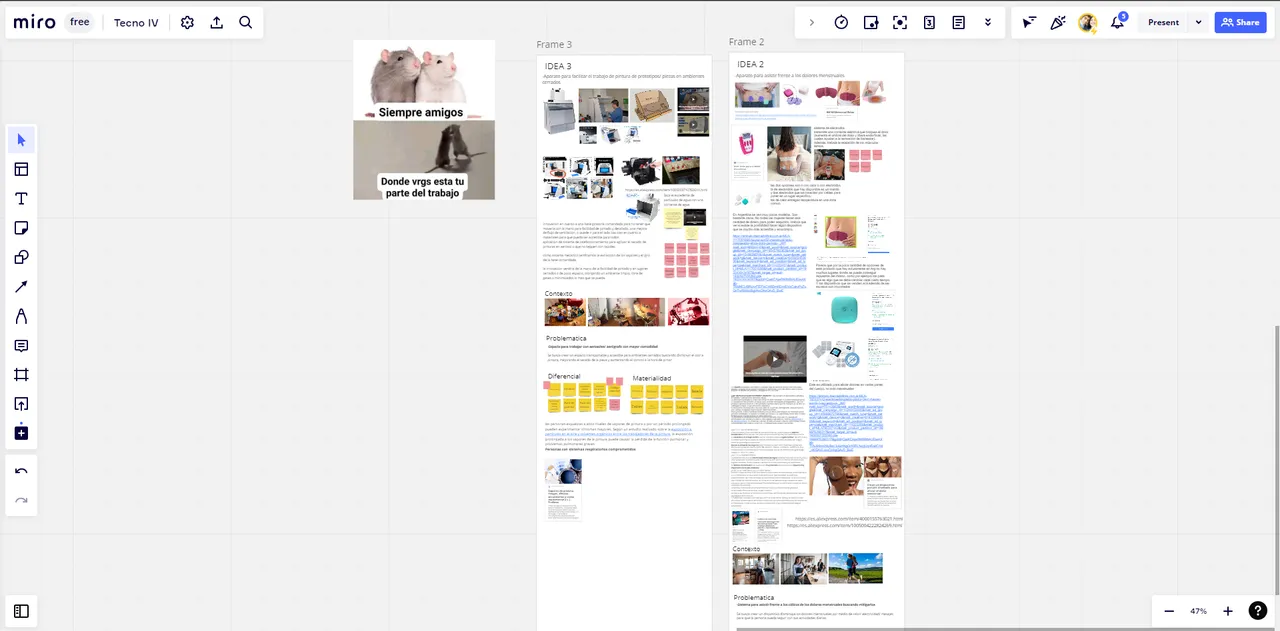The image size is (1280, 631).
Task: Select the yellow sticky notes under Materialidad
Action: [666, 397]
